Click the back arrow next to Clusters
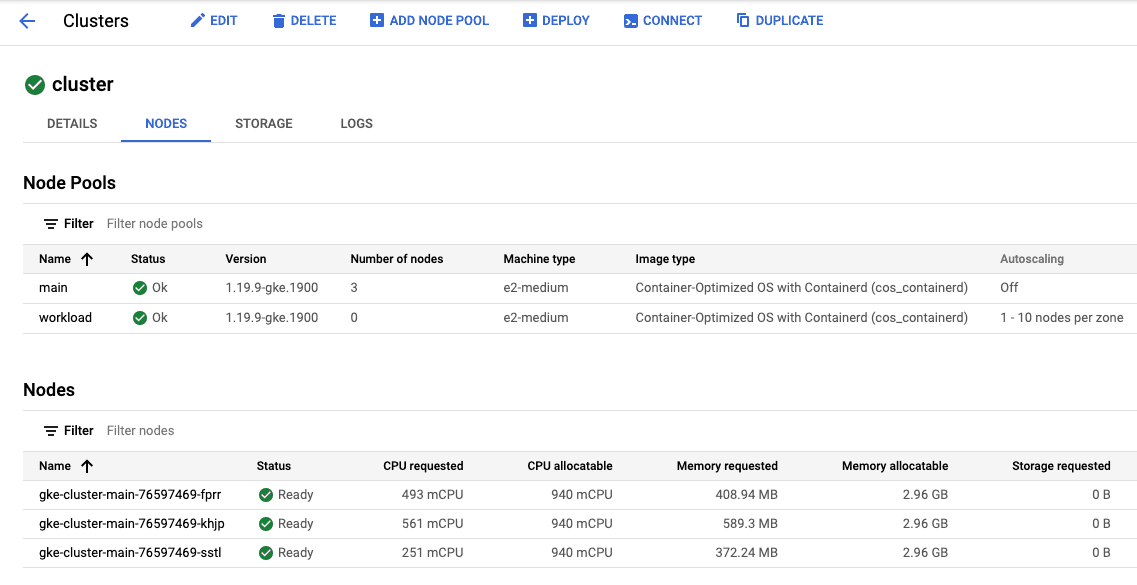 click(x=27, y=21)
